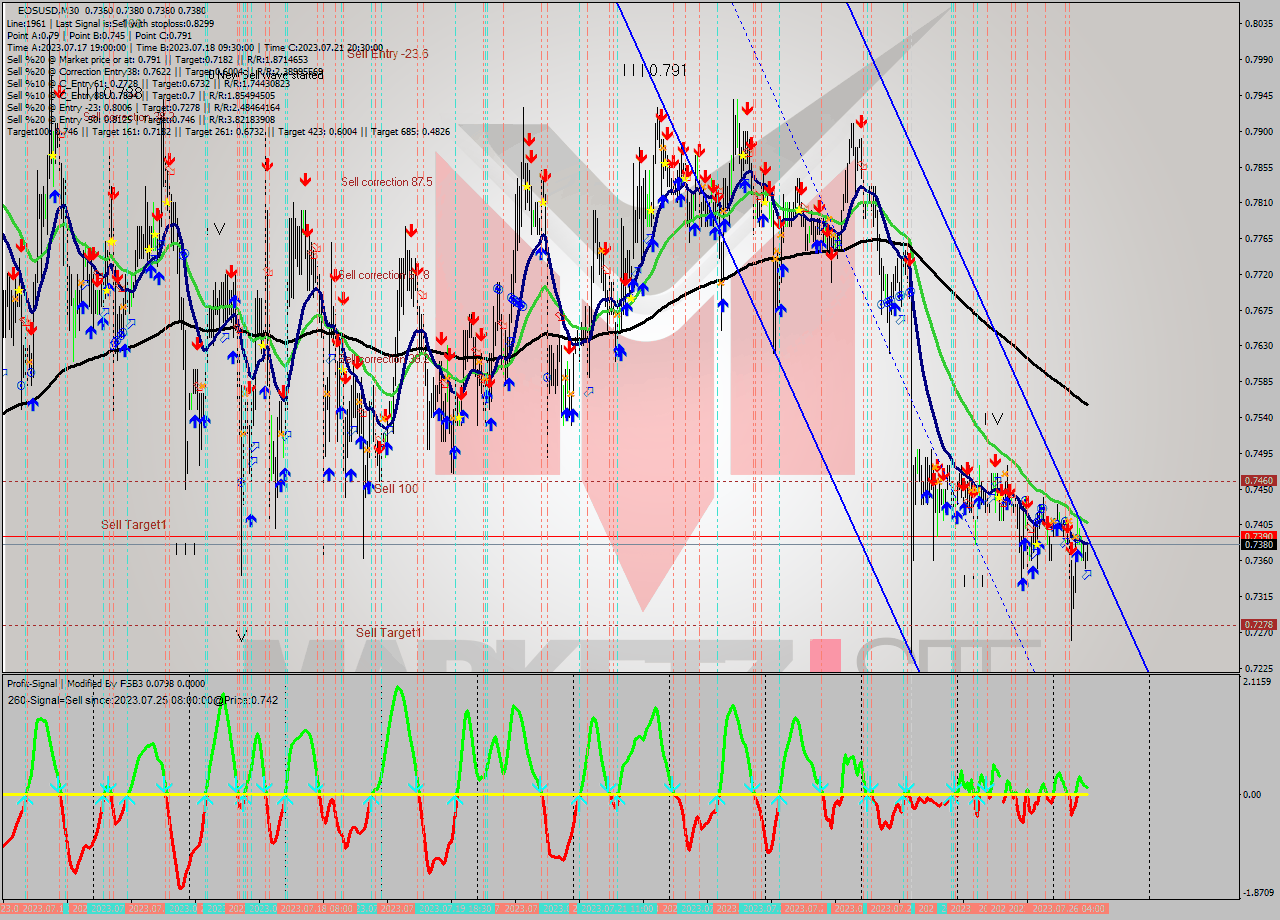This screenshot has width=1280, height=920.
Task: Click the 'Sell Entry -23.6' chart label
Action: (x=388, y=54)
